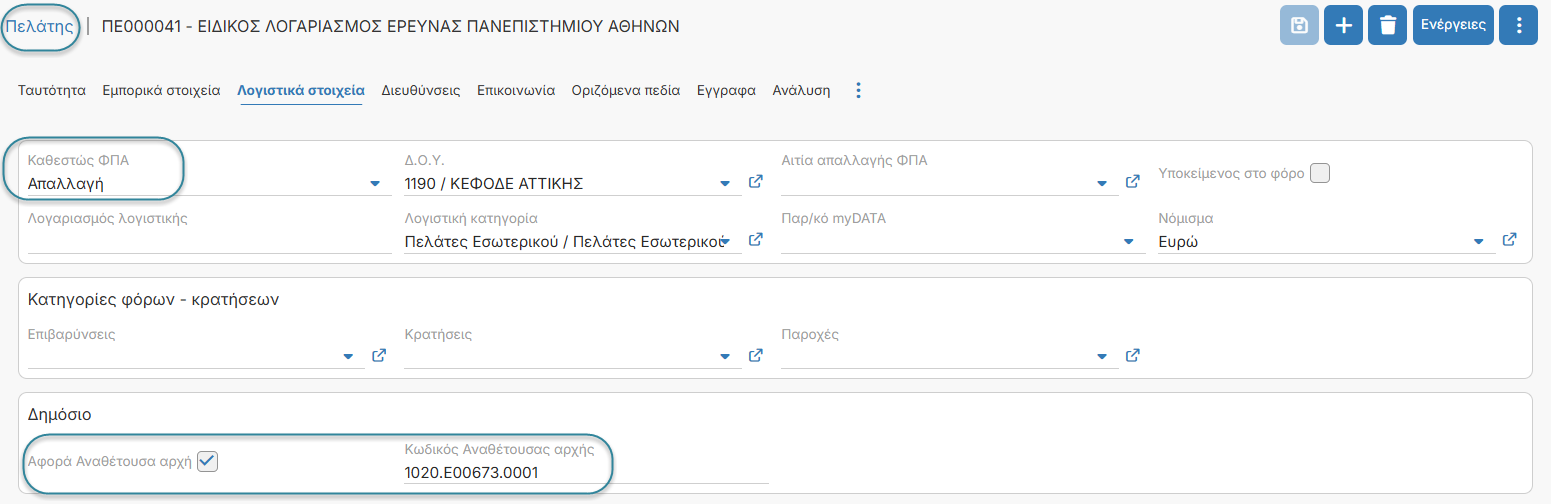Open the Παροχές external link icon
The width and height of the screenshot is (1551, 504).
coord(1133,355)
